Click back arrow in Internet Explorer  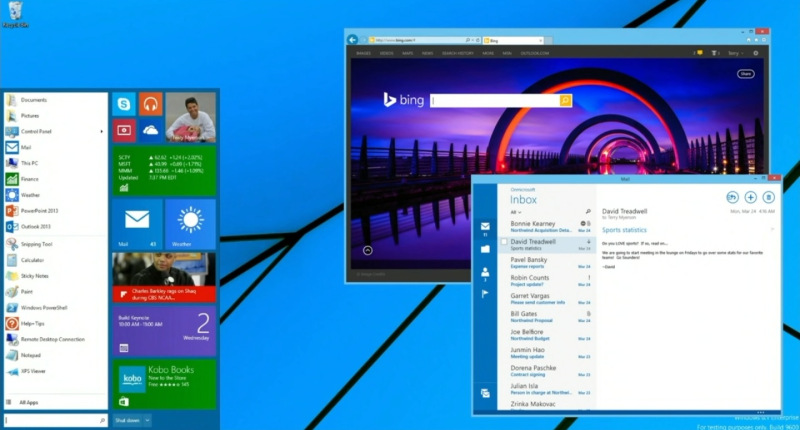point(353,40)
